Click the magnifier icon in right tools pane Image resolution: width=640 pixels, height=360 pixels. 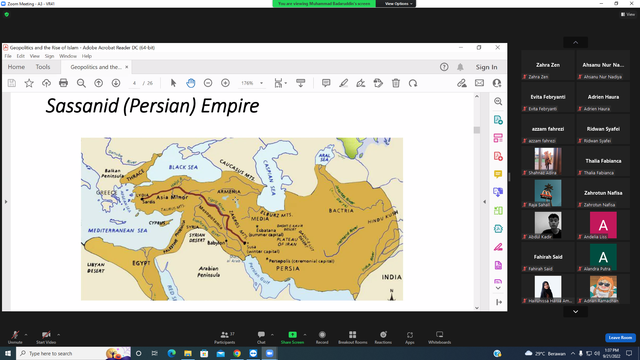click(498, 101)
